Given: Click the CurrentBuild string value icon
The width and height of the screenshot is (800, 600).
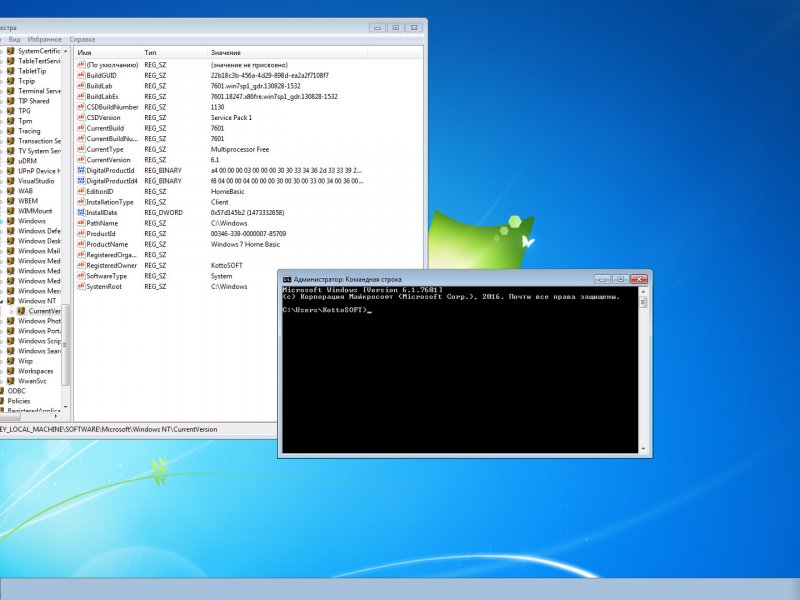Looking at the screenshot, I should [81, 128].
